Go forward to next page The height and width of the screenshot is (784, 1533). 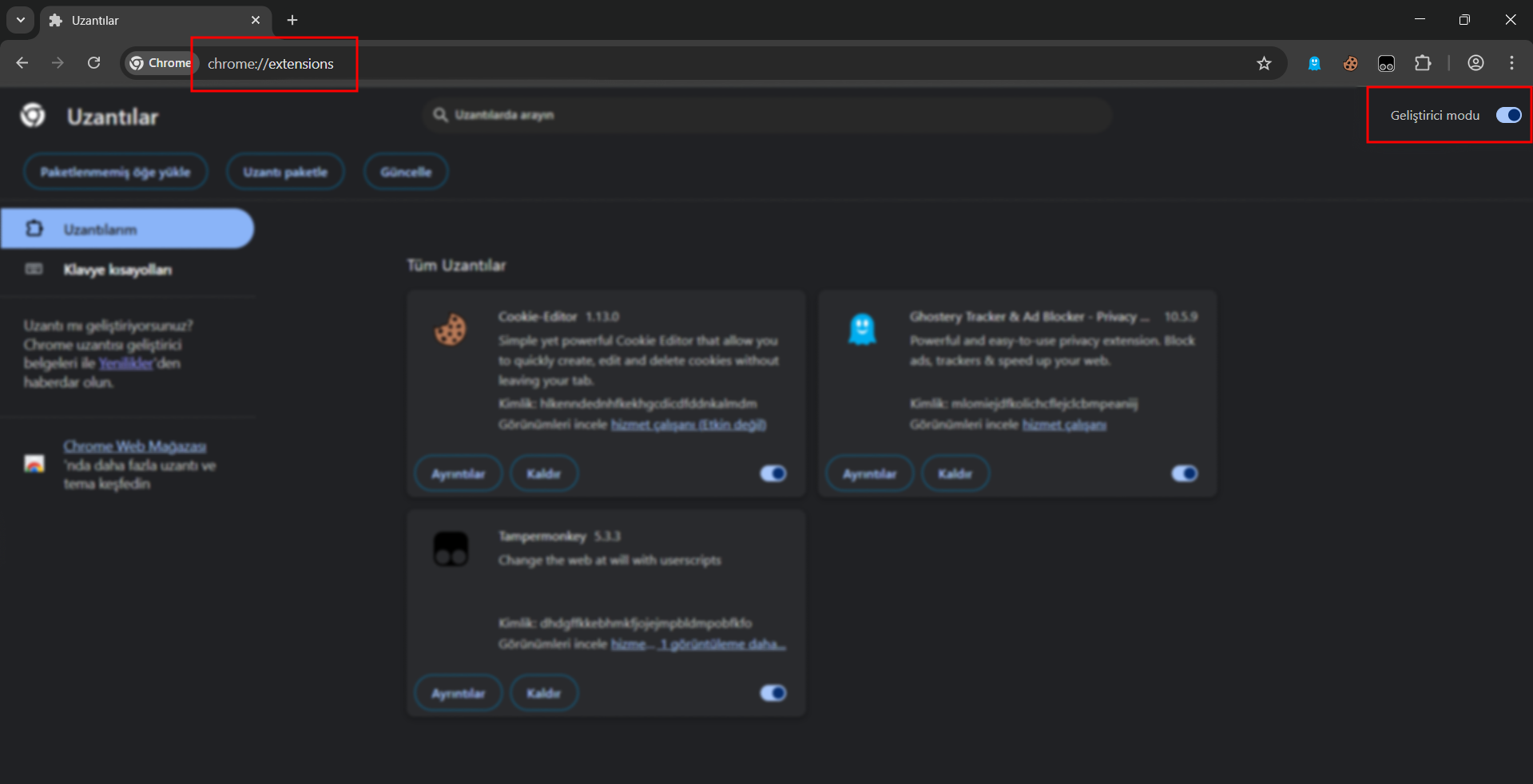point(58,63)
